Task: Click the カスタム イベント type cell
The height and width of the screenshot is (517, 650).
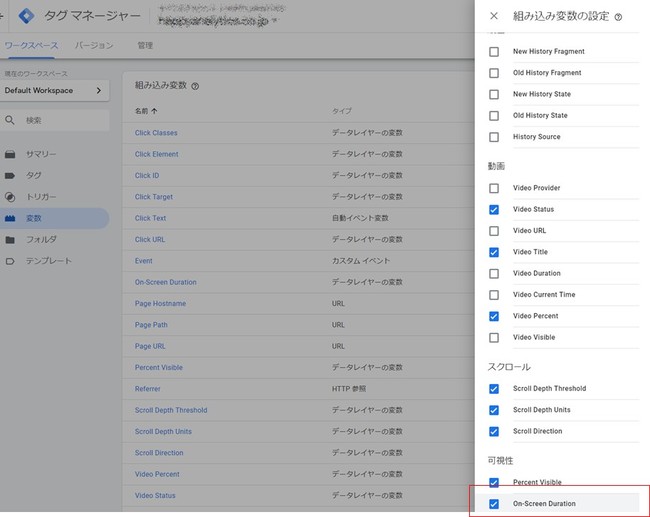Action: [361, 261]
